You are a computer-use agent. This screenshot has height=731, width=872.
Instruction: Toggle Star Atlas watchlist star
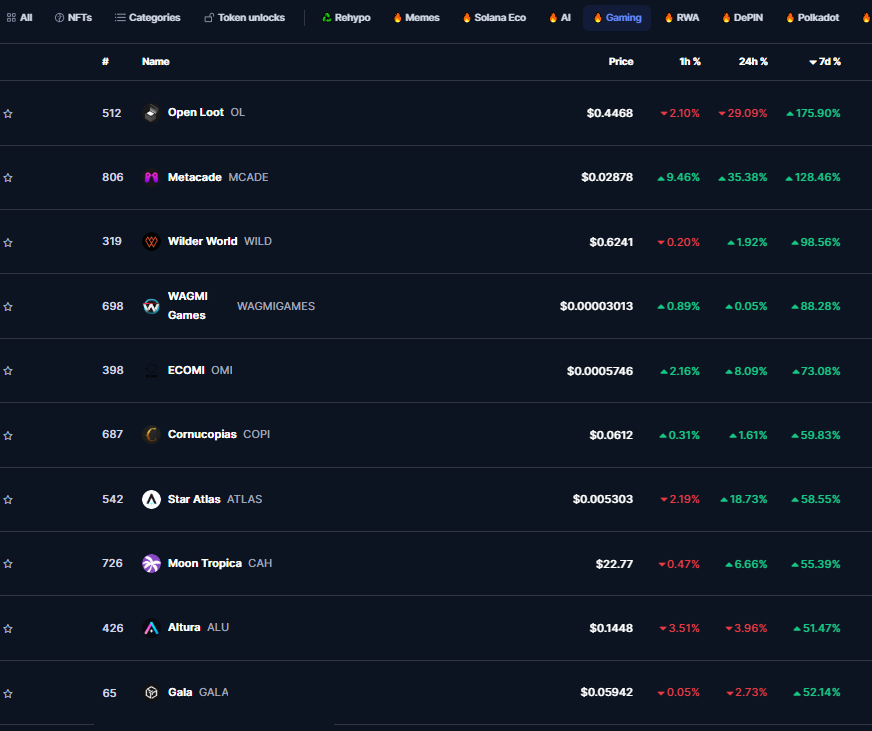point(8,500)
